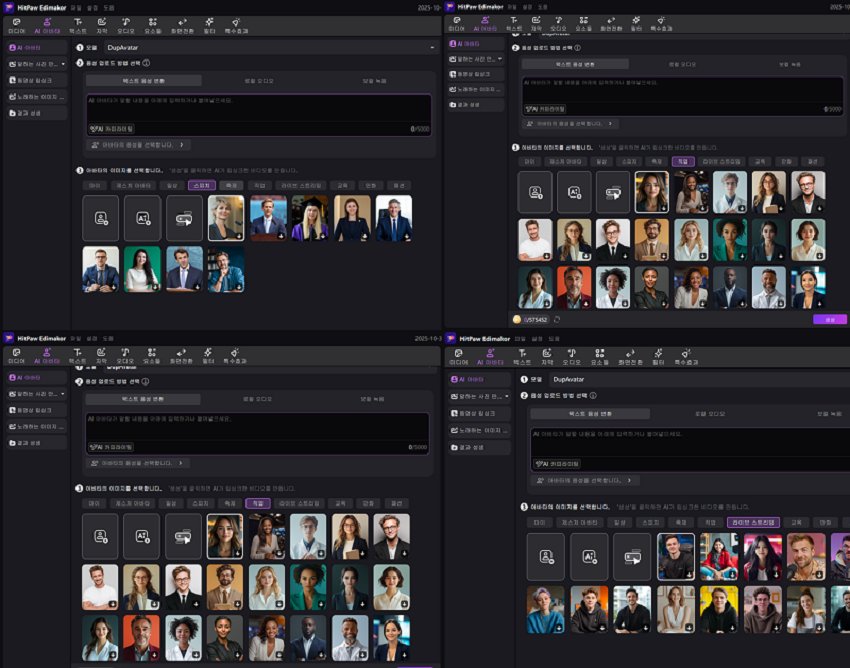Choose the avatar wearing a graduation cap

(310, 217)
